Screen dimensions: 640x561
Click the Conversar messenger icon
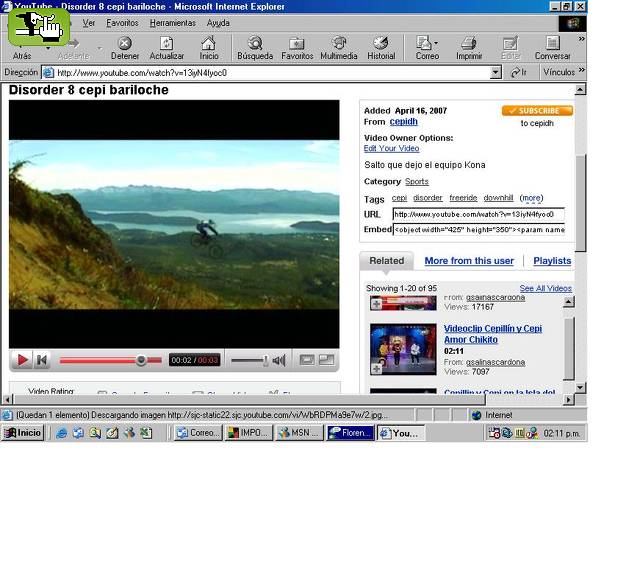pos(552,48)
